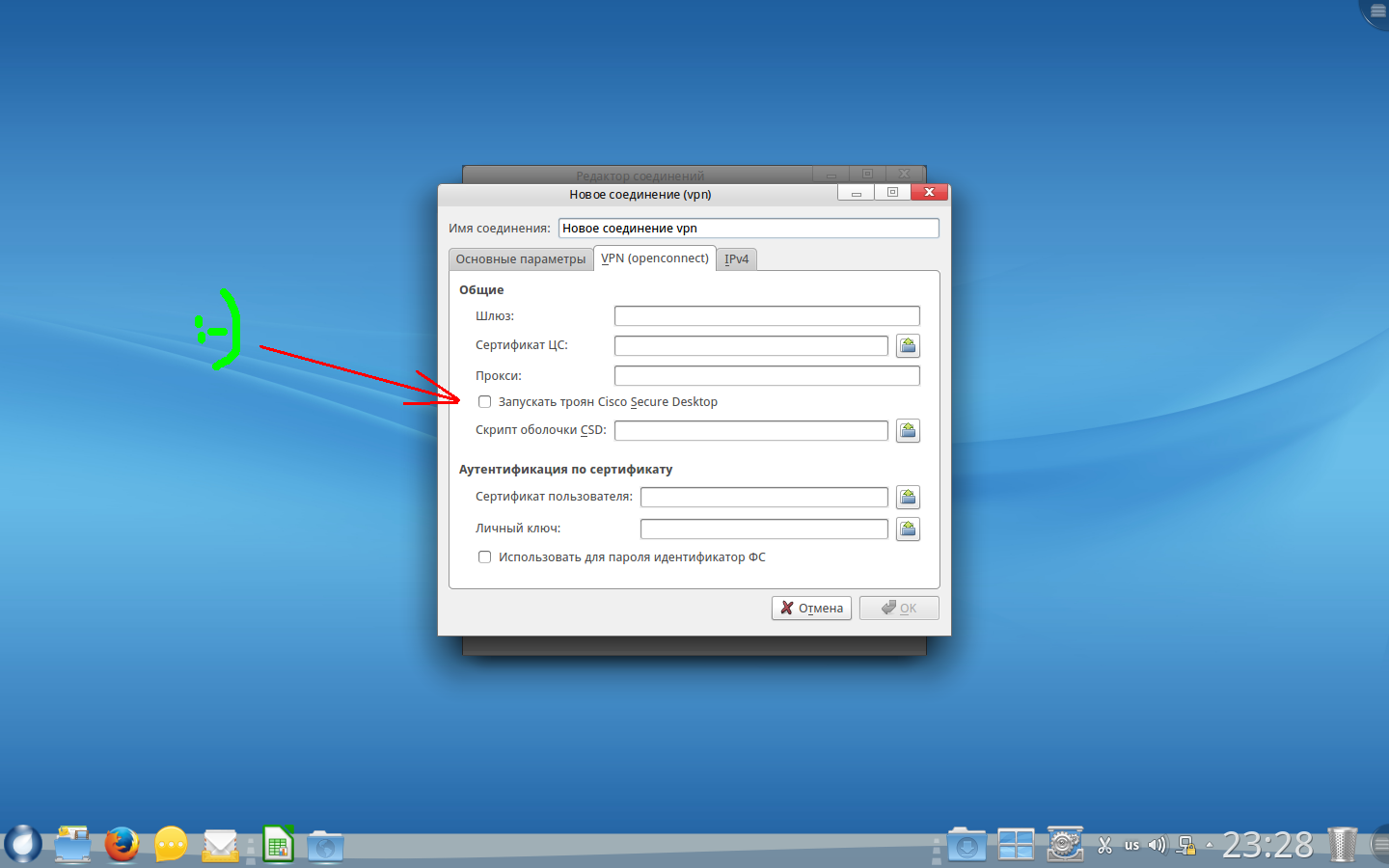Open the network folder with globe icon
This screenshot has height=868, width=1389.
[326, 846]
